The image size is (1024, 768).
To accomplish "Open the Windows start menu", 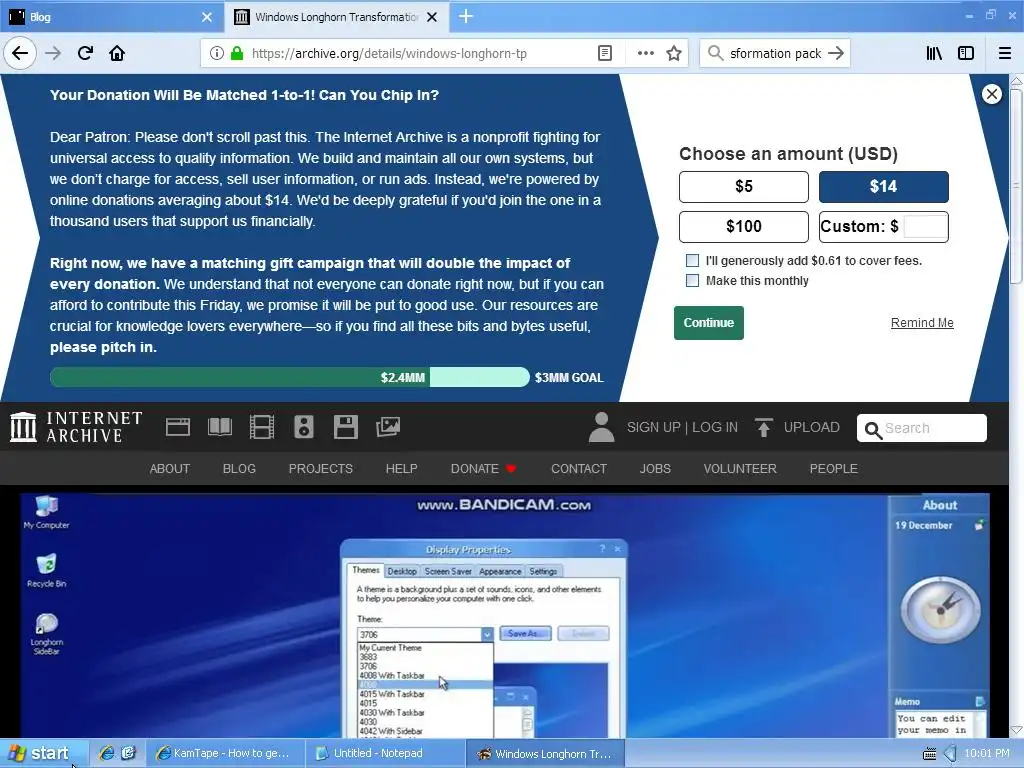I will click(44, 753).
